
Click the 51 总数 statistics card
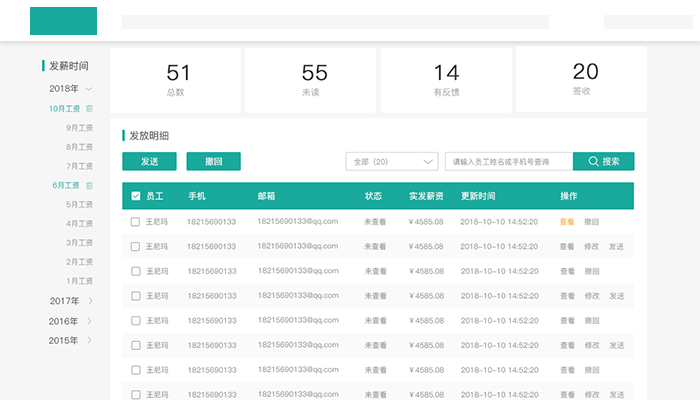pos(175,80)
